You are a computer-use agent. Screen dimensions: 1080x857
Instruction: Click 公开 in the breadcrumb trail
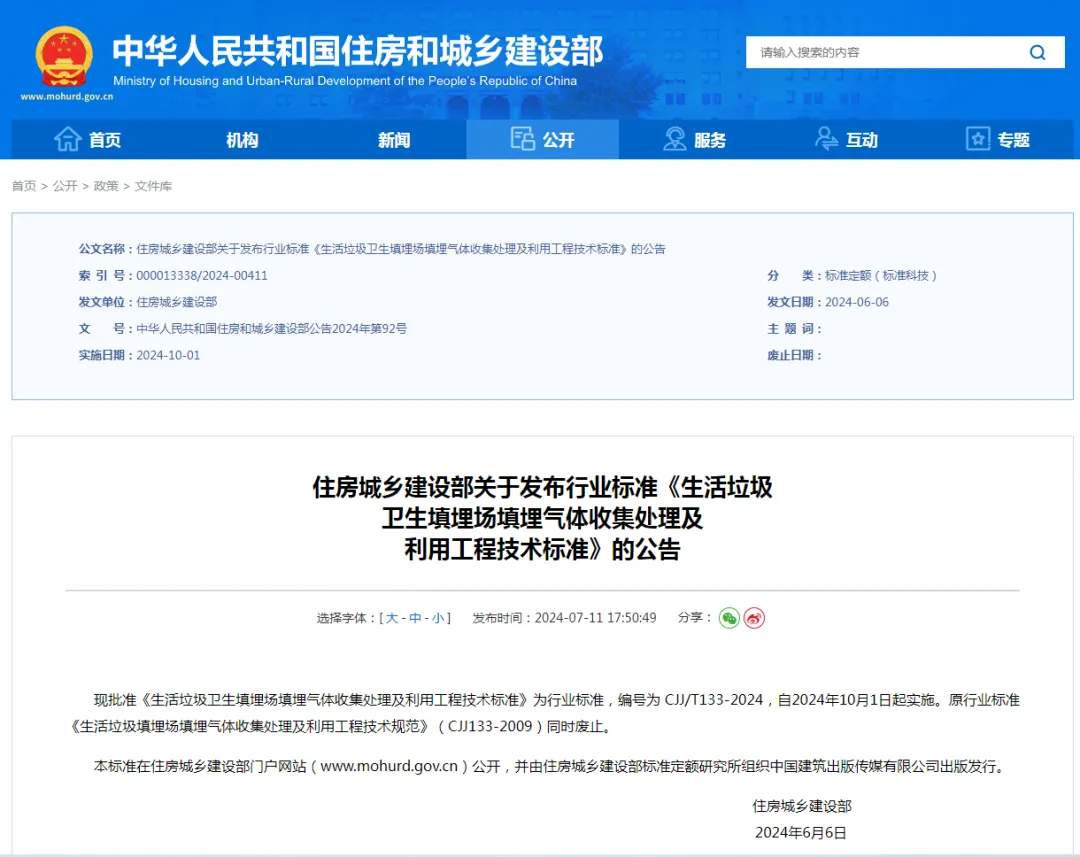pyautogui.click(x=65, y=186)
